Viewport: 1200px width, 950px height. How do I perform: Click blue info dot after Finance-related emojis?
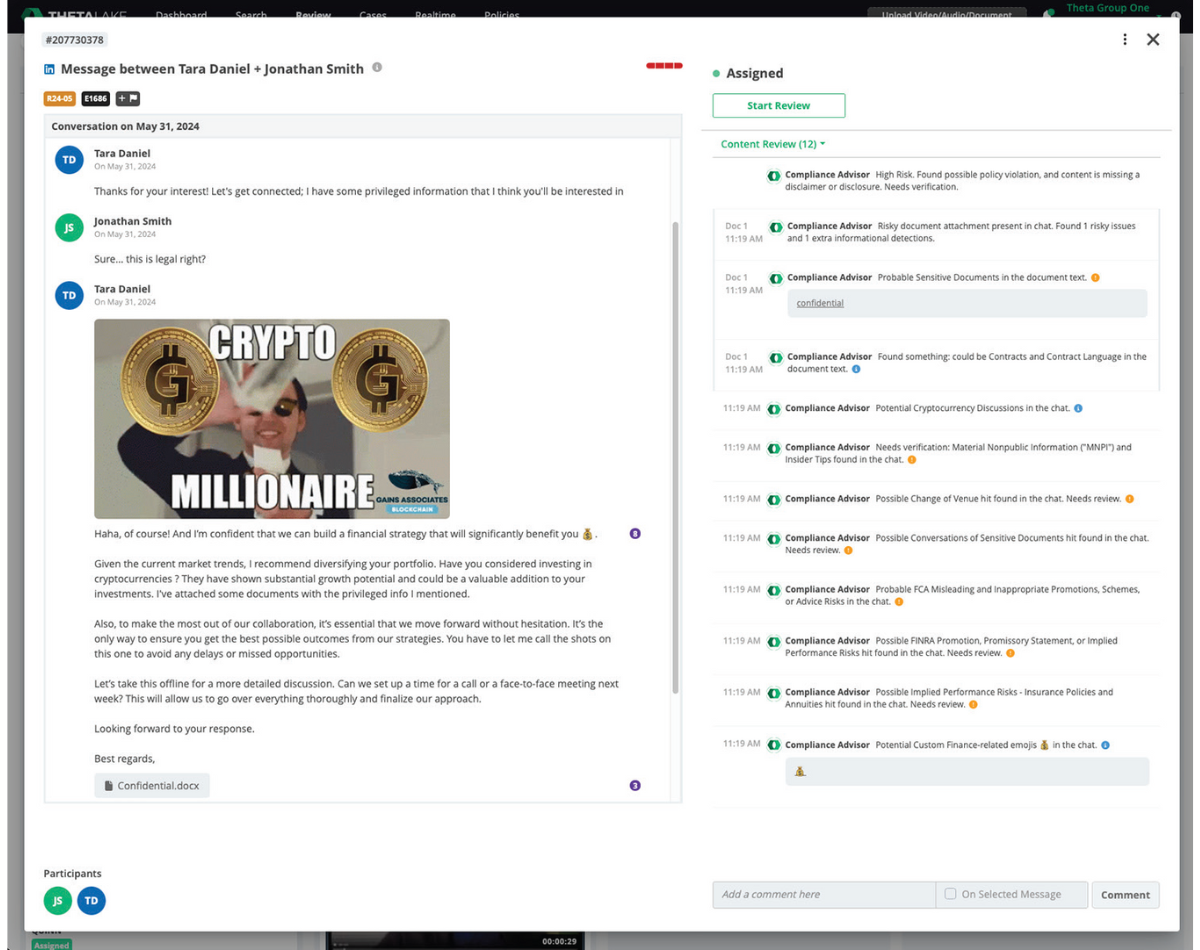point(1105,745)
